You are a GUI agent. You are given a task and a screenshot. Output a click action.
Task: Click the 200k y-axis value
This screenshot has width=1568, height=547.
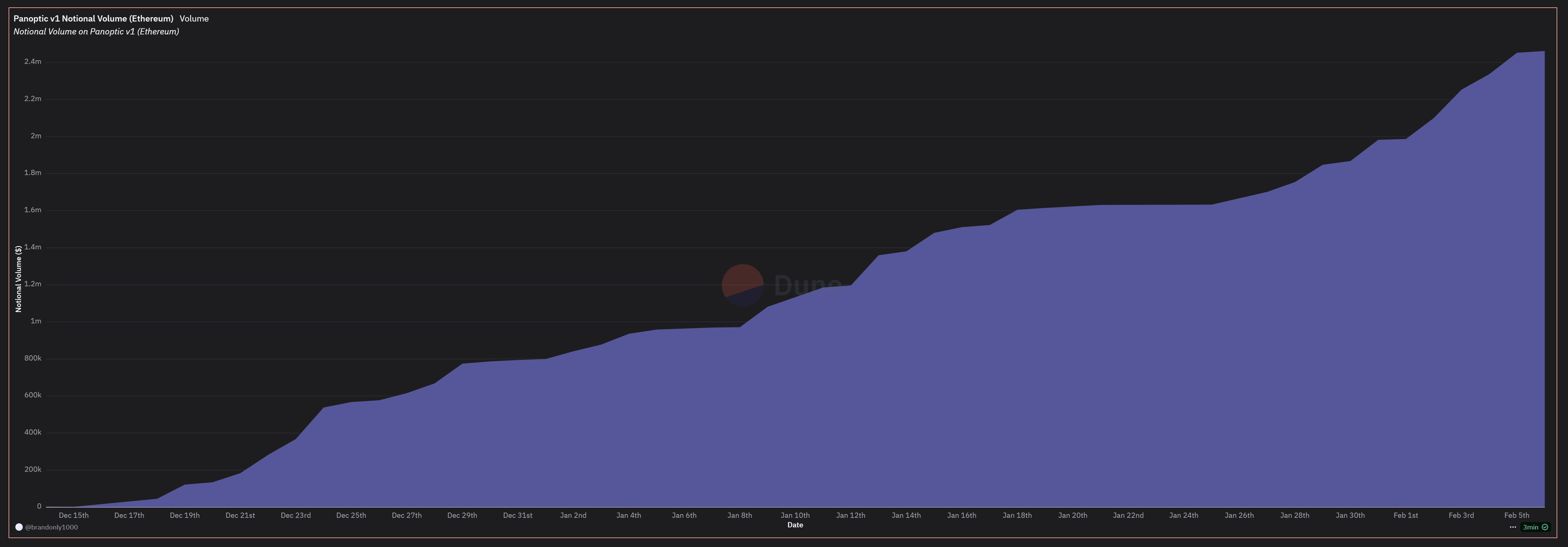pos(33,469)
